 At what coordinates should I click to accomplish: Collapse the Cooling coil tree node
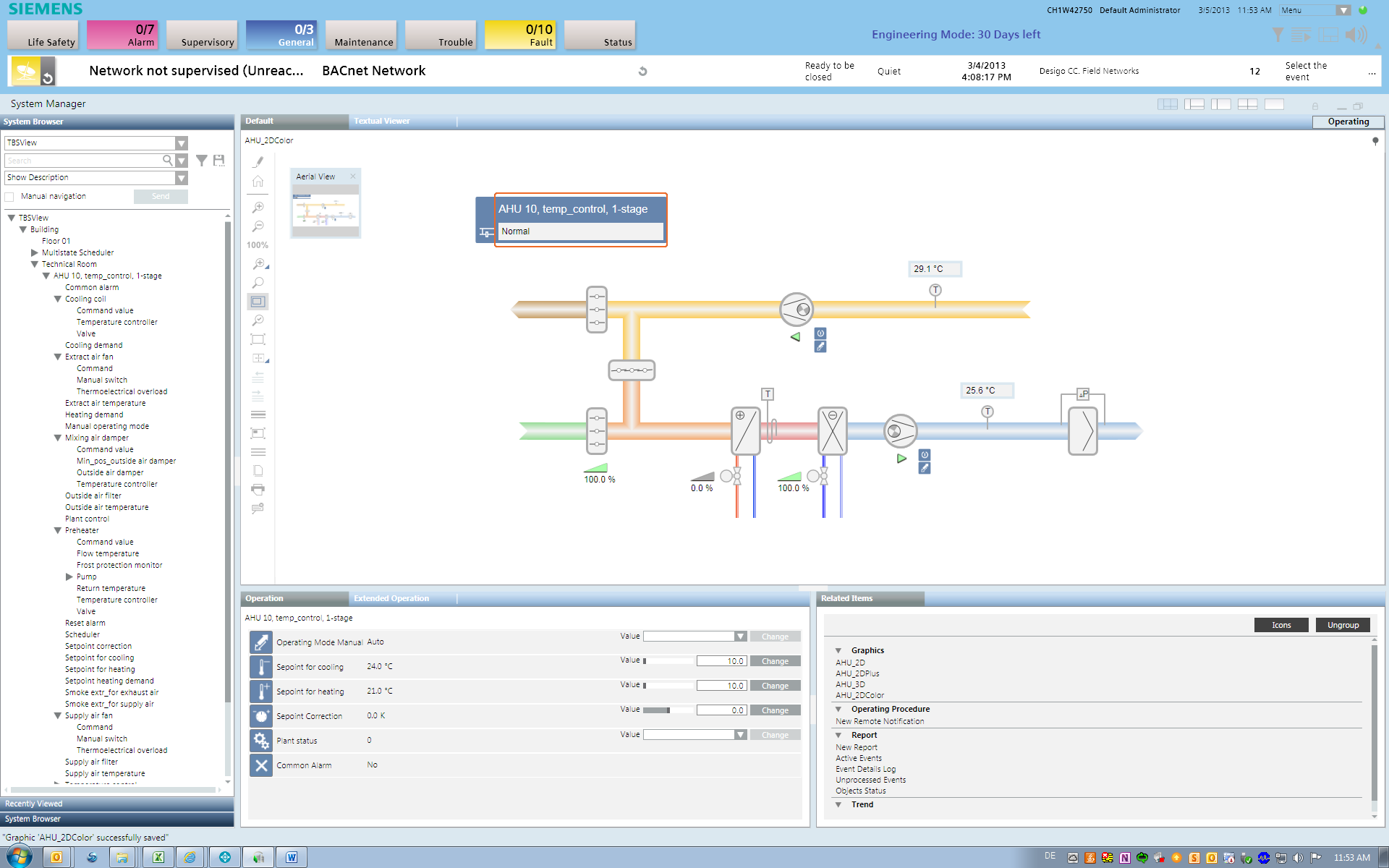click(x=58, y=299)
